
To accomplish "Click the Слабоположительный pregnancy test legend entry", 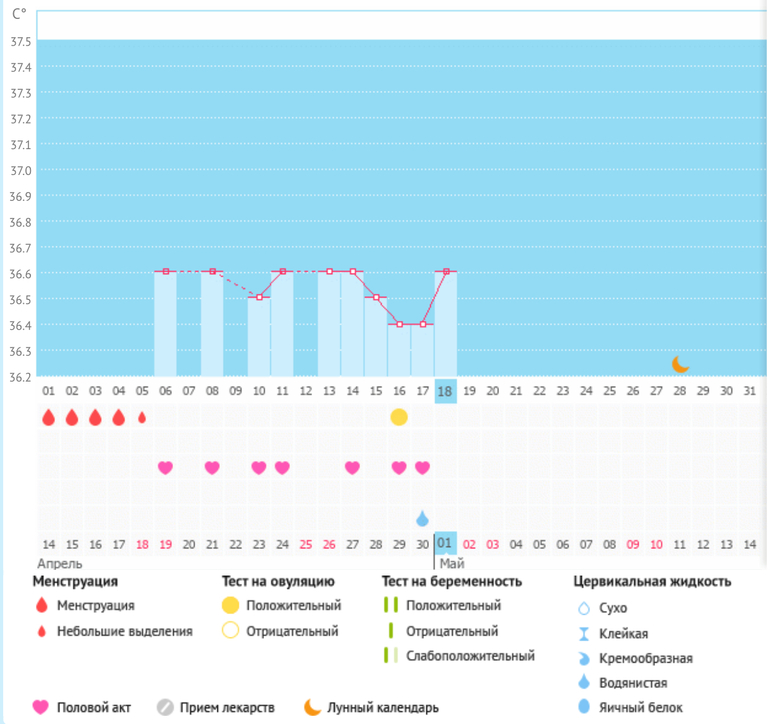I will point(470,656).
